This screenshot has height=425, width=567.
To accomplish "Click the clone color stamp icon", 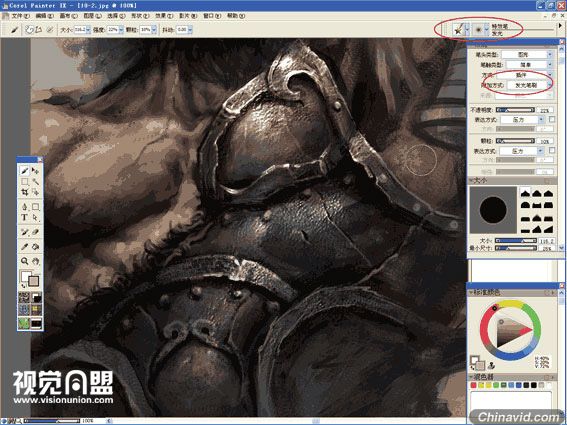I will click(491, 365).
